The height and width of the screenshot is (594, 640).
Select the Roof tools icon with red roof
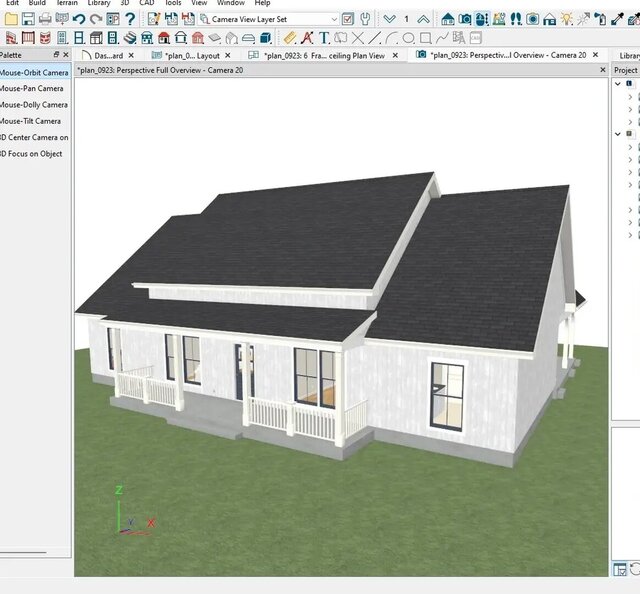pos(164,38)
